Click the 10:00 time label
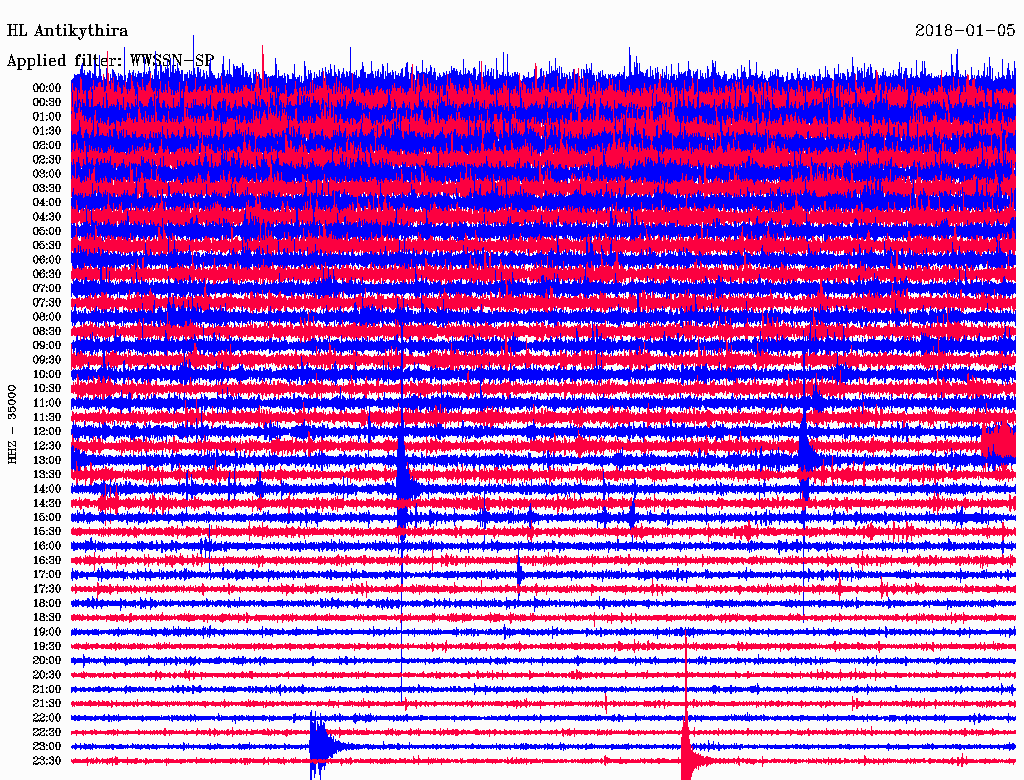Viewport: 1024px width, 780px height. [47, 374]
